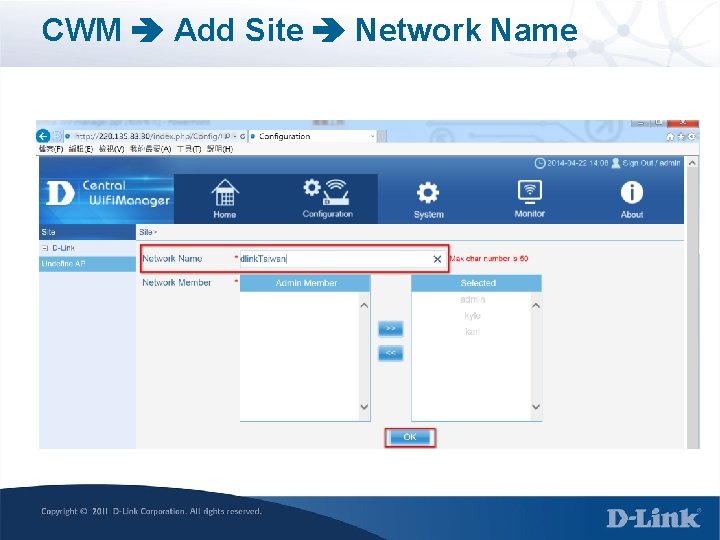This screenshot has width=720, height=540.
Task: Open the browser tools gear icon
Action: 692,136
